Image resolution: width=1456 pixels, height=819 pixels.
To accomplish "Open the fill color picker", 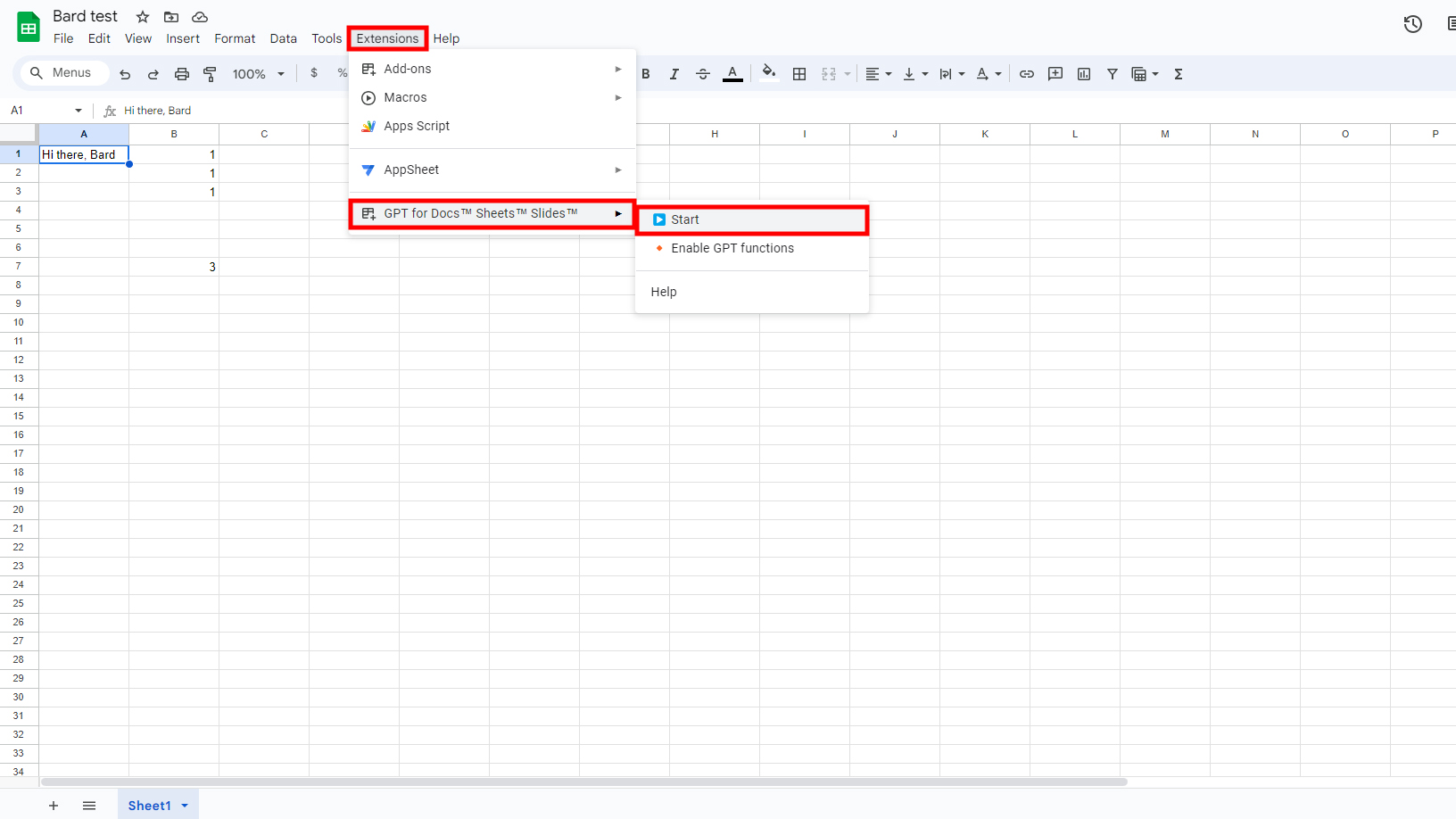I will 769,73.
